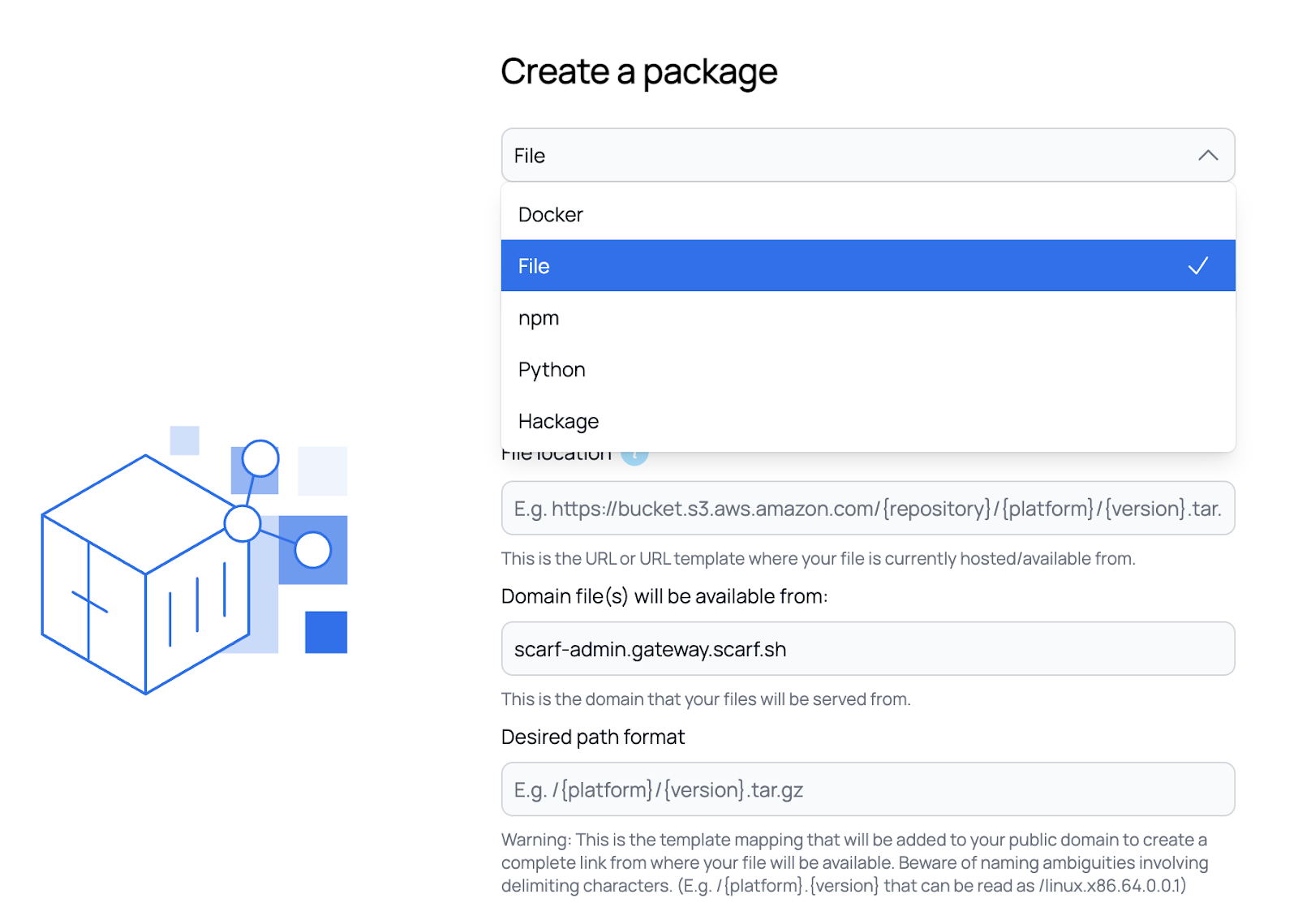The height and width of the screenshot is (924, 1298).
Task: Pick Python from the dropdown list
Action: [552, 370]
